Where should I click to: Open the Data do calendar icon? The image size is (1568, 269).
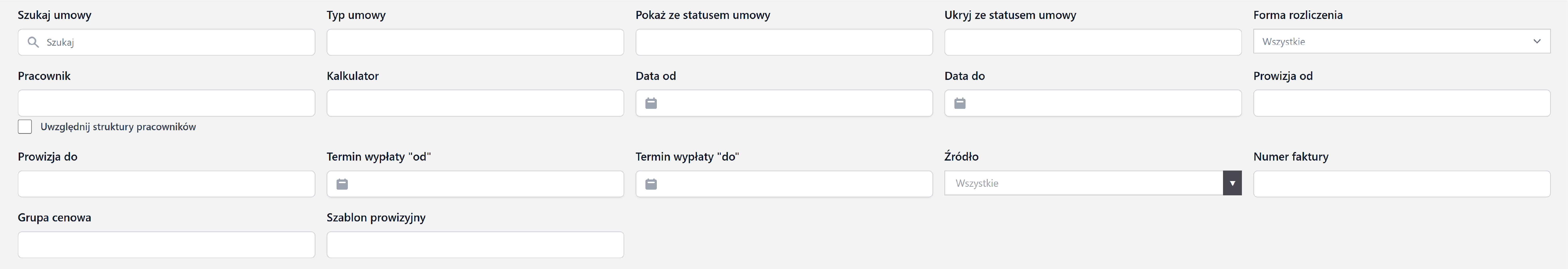959,103
